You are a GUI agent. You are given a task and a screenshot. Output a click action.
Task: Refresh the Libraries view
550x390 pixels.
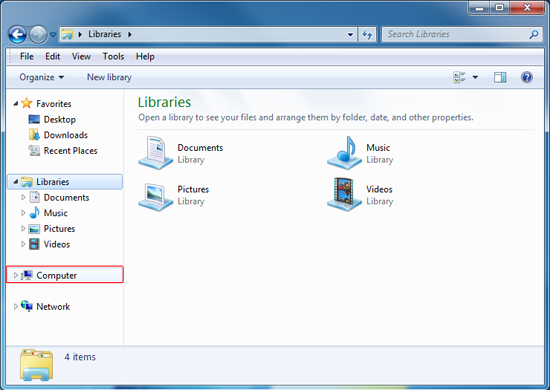pos(367,34)
